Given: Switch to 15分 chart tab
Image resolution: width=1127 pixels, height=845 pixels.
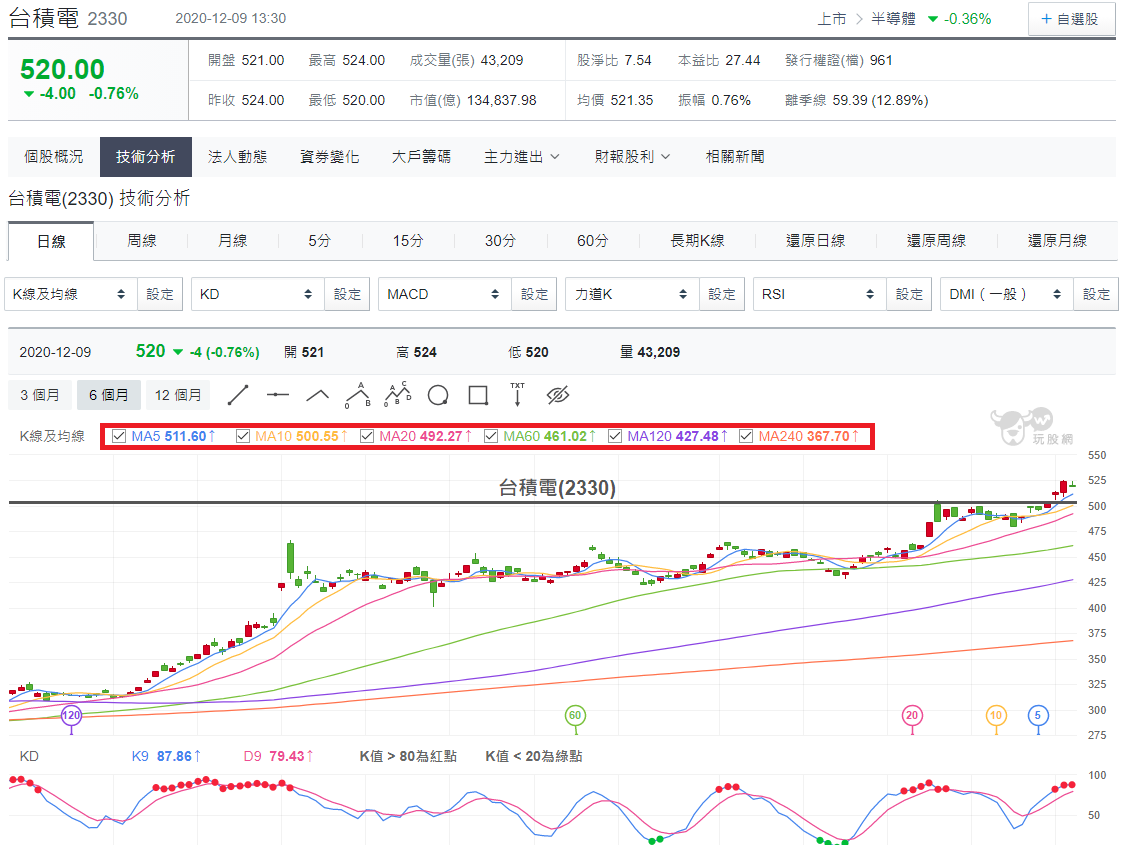Looking at the screenshot, I should tap(408, 241).
